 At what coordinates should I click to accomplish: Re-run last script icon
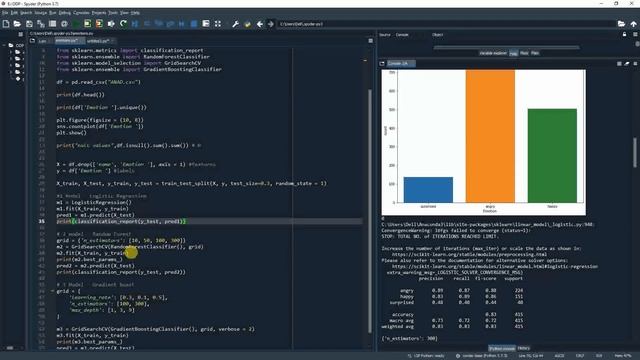tap(123, 24)
